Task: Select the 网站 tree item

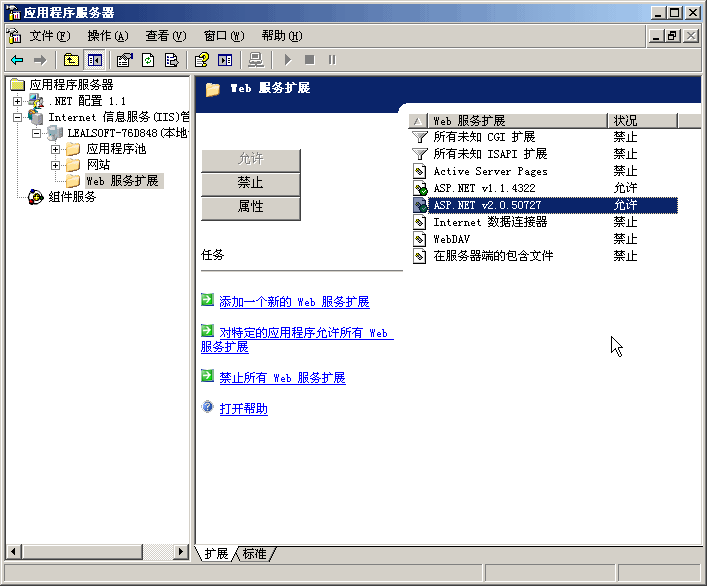Action: click(98, 165)
